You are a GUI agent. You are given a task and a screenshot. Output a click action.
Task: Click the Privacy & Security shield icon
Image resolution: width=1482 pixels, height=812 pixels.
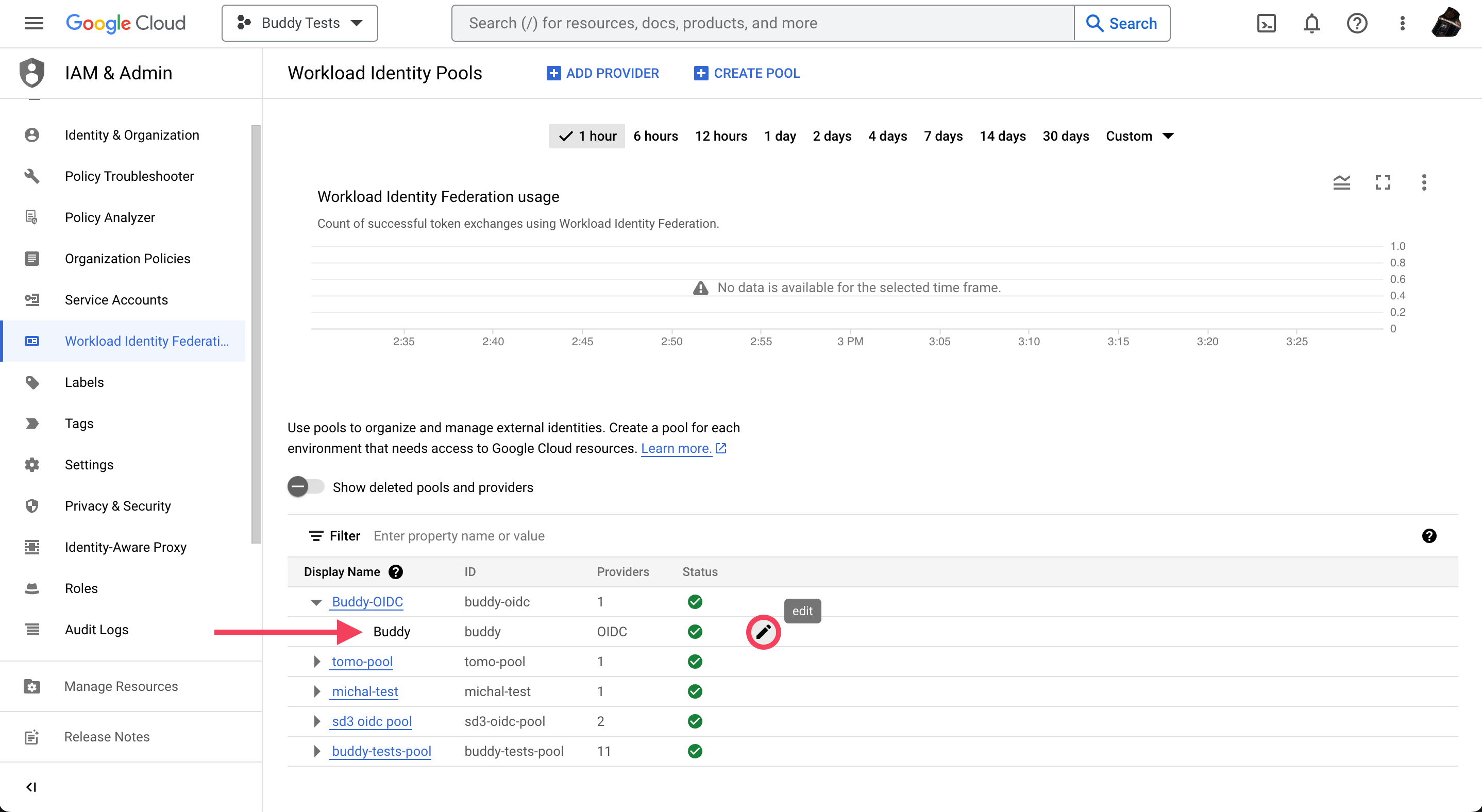click(x=31, y=506)
